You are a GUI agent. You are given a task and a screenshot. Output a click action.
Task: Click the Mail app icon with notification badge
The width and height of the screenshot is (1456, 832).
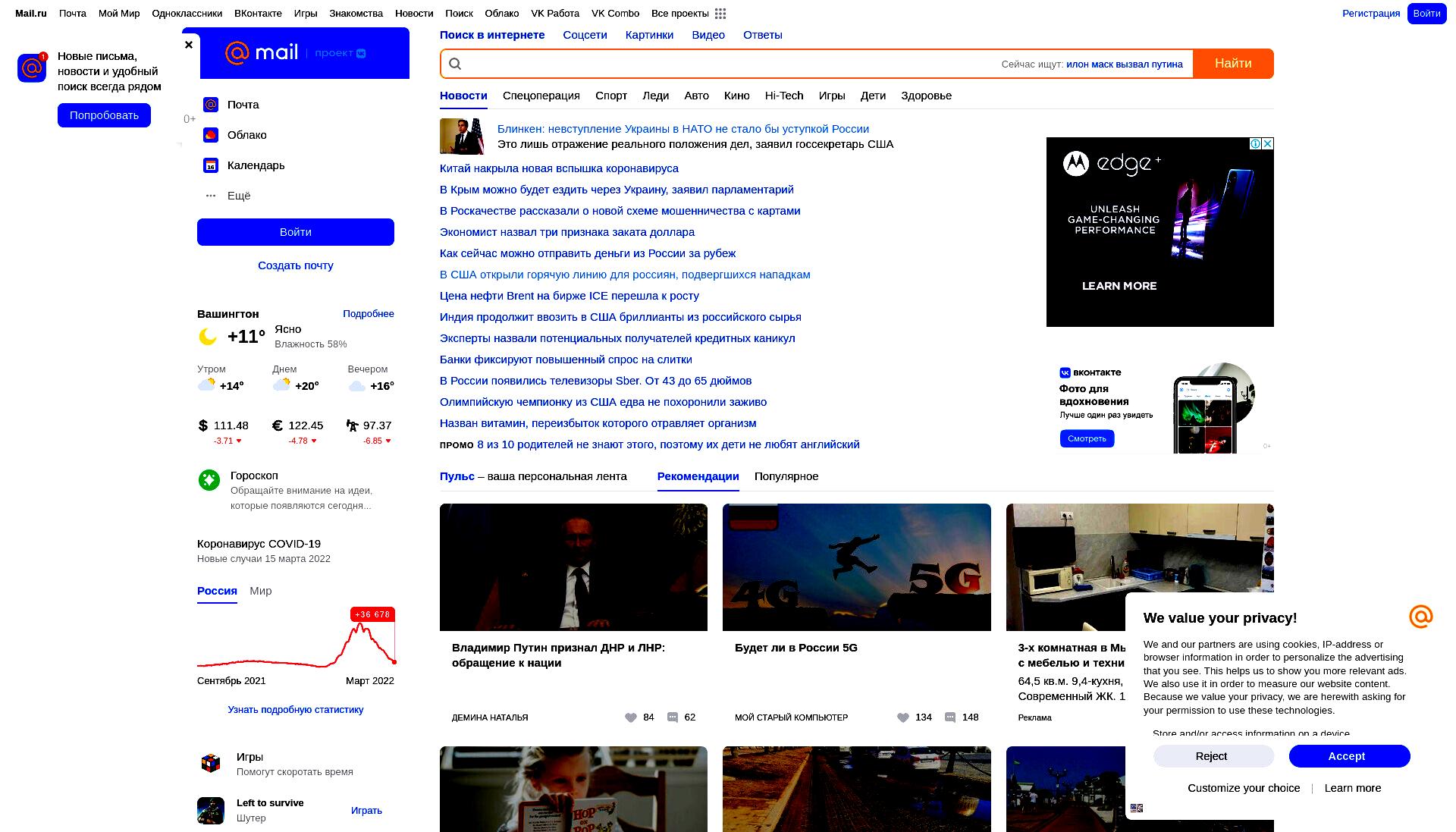(32, 68)
